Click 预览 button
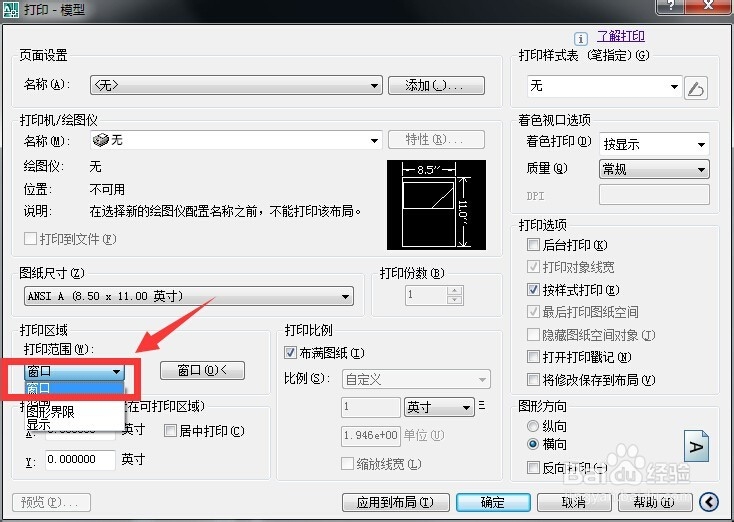The width and height of the screenshot is (734, 522). [51, 503]
